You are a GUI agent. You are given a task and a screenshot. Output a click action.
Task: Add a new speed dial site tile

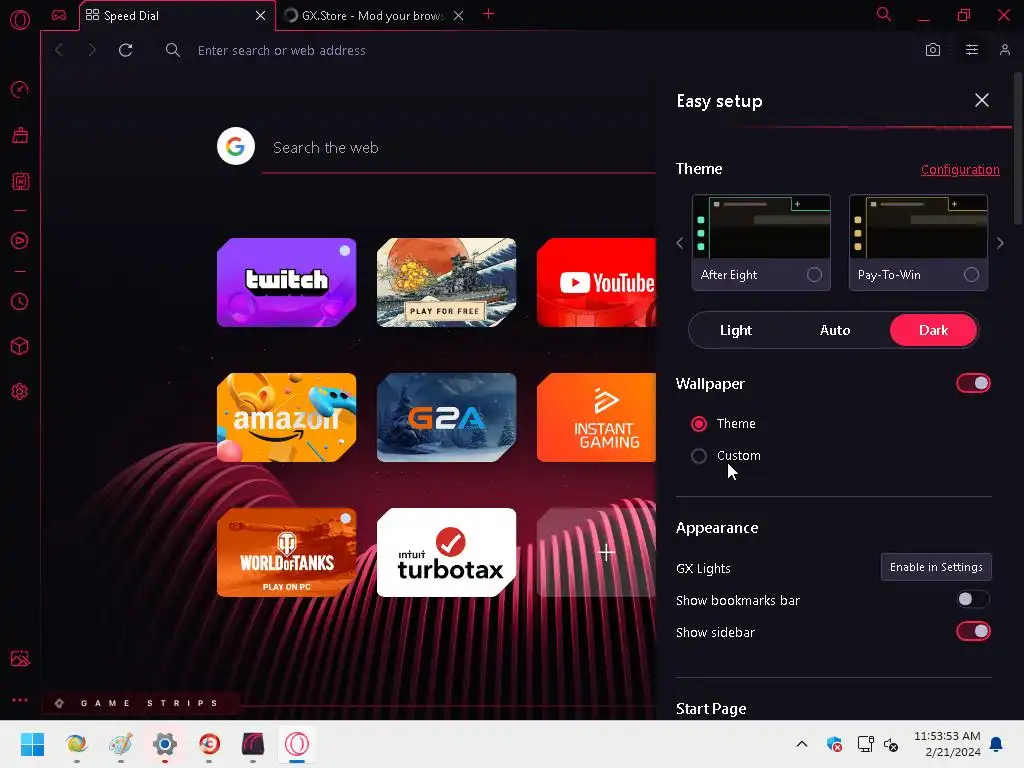click(x=596, y=552)
